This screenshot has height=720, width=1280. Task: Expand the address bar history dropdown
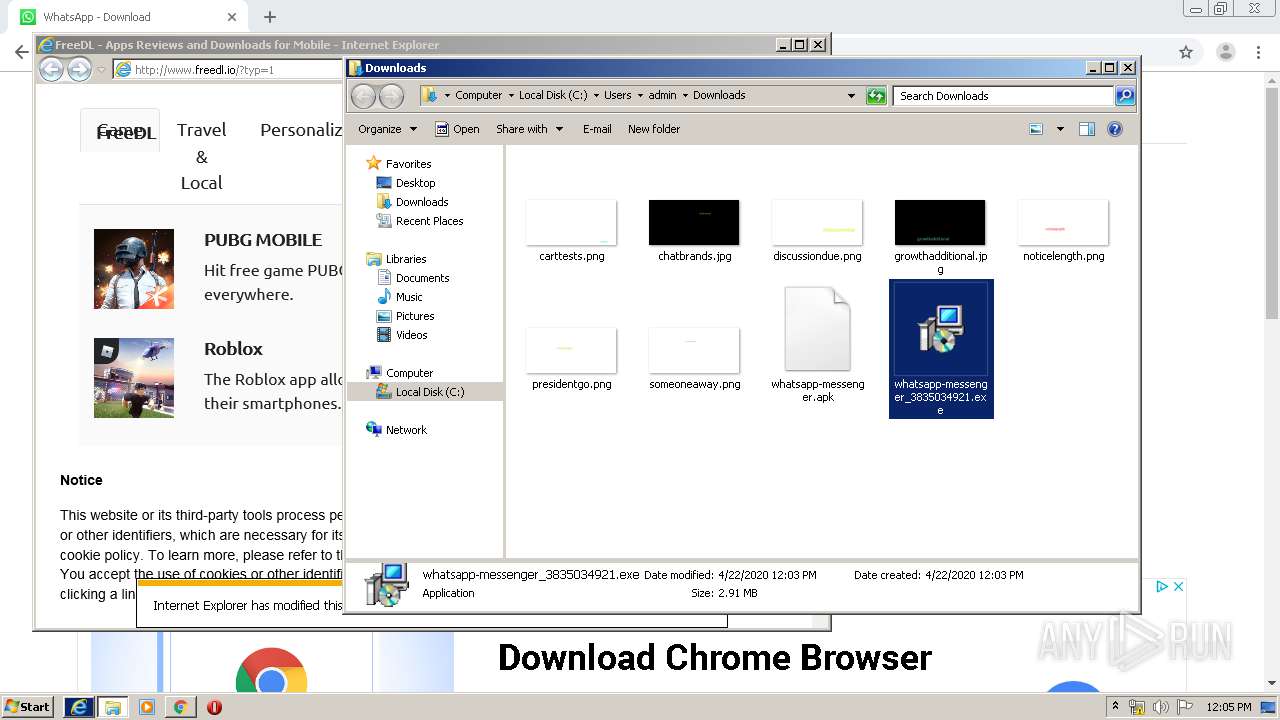[x=851, y=95]
